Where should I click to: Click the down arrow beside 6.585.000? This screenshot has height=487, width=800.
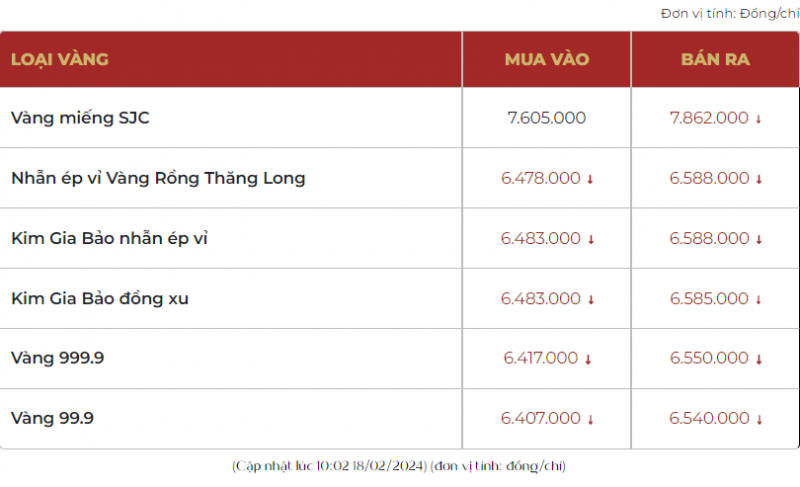(759, 300)
